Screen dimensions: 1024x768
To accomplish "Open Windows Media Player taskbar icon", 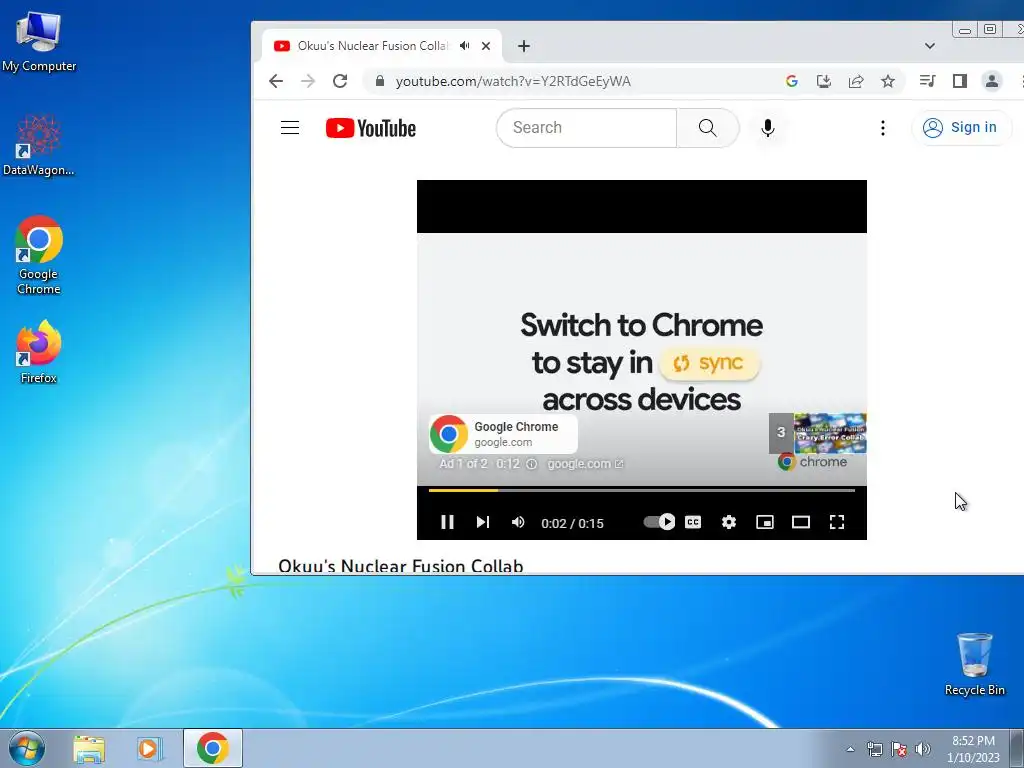I will (x=150, y=748).
